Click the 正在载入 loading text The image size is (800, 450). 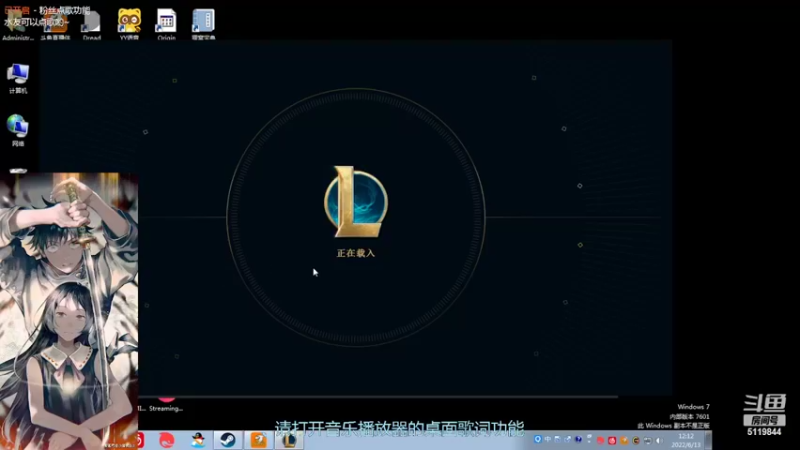click(x=356, y=253)
